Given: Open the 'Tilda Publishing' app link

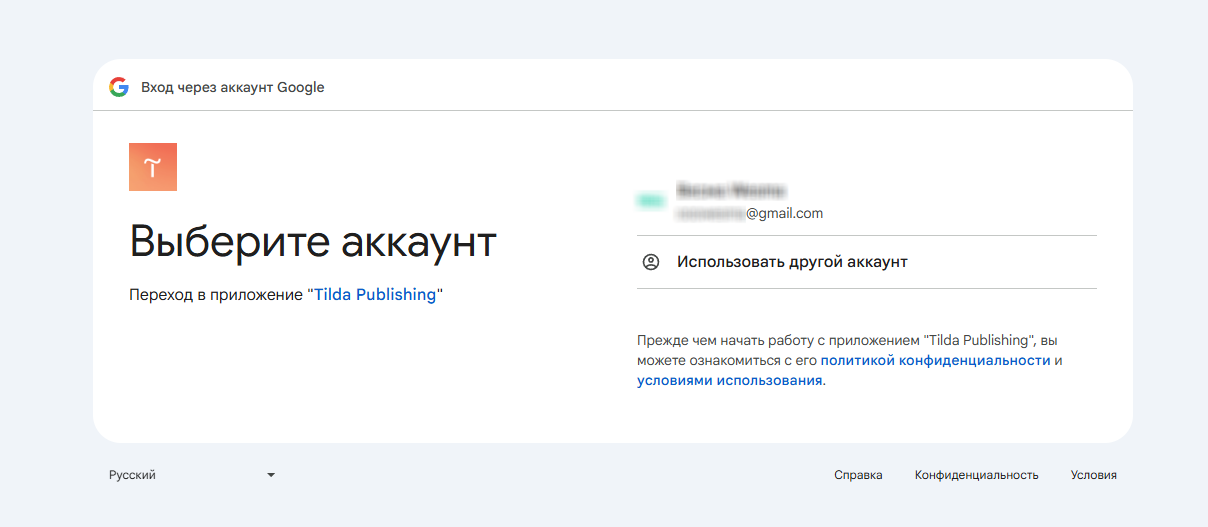Looking at the screenshot, I should point(375,295).
